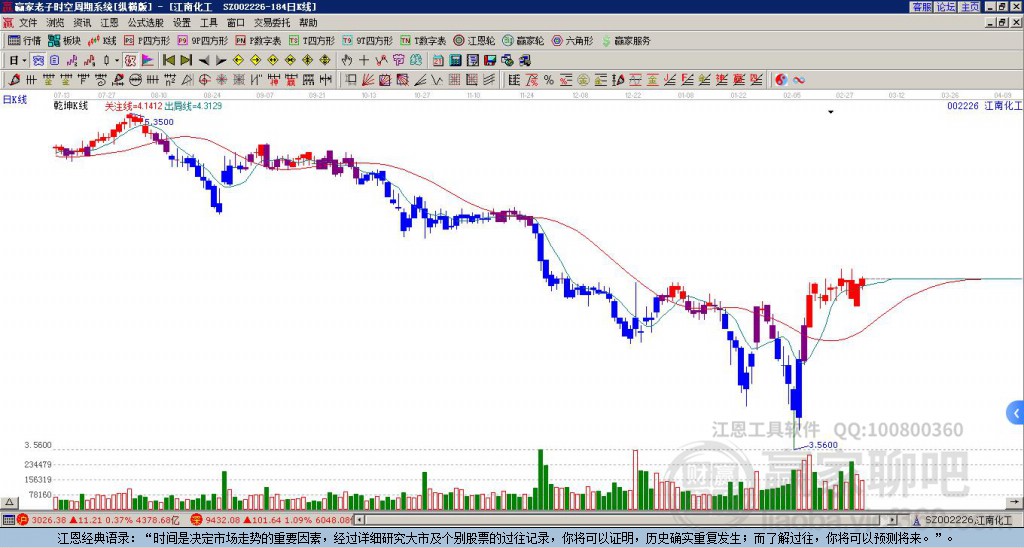This screenshot has height=548, width=1024.
Task: Step chart right with black right arrow
Action: 221,61
